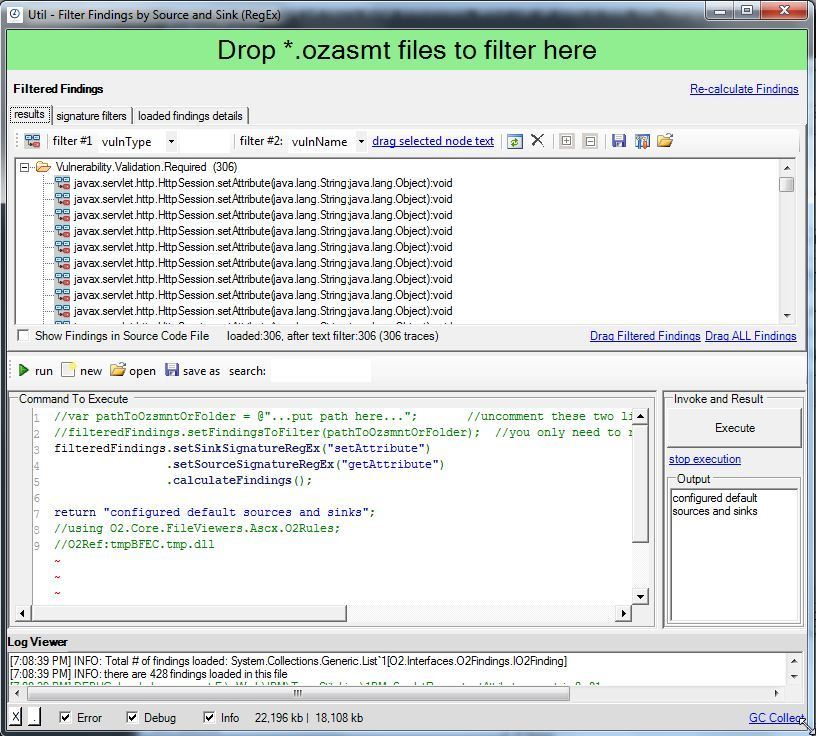This screenshot has width=816, height=736.
Task: Click inside the script search field
Action: [x=320, y=371]
